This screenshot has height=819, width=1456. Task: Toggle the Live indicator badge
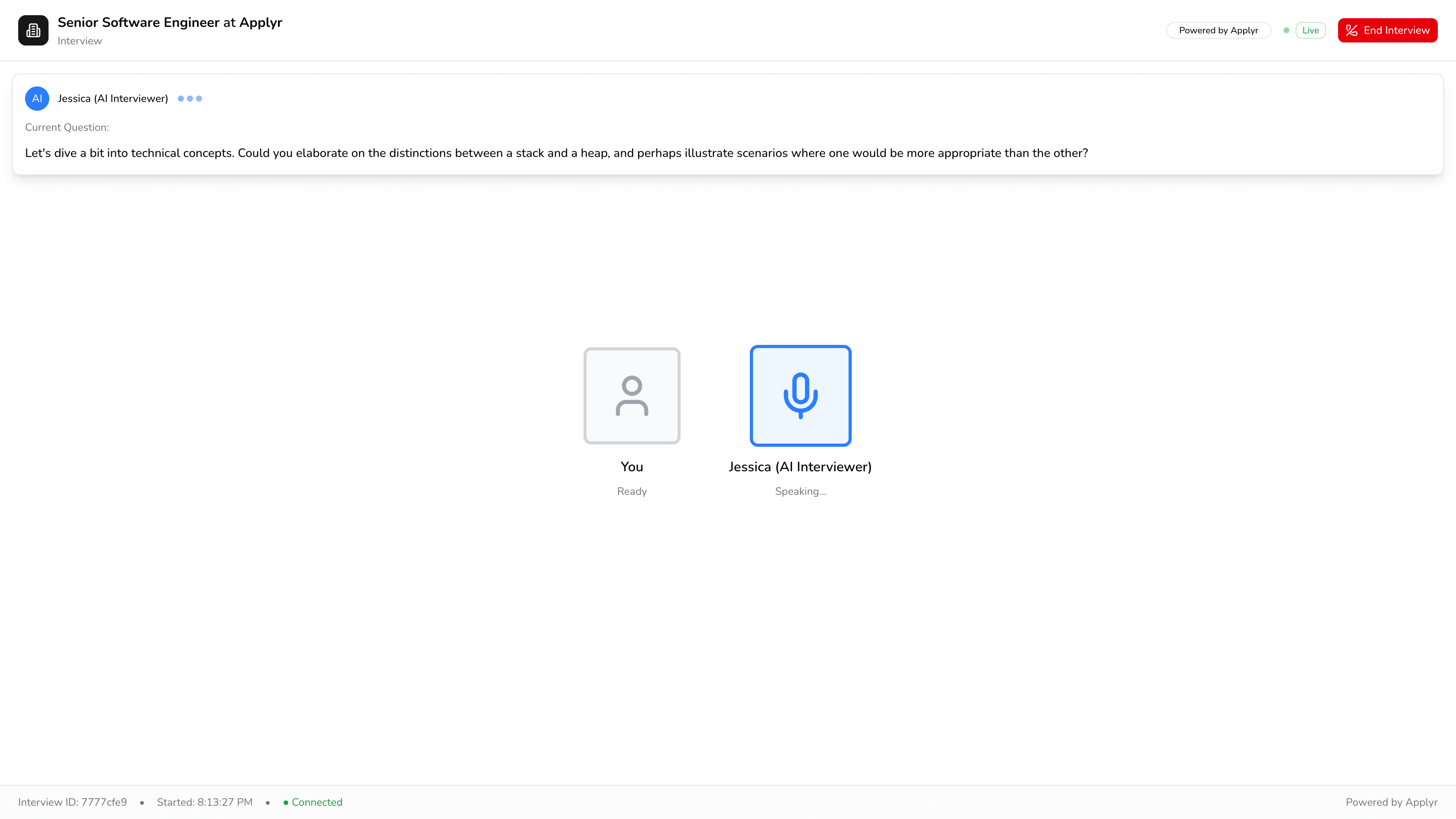tap(1310, 30)
